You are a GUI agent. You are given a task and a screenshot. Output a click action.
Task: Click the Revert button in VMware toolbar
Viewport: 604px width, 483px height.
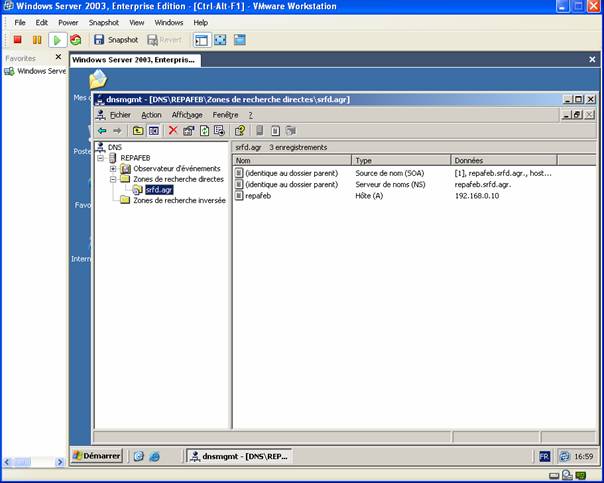coord(164,40)
